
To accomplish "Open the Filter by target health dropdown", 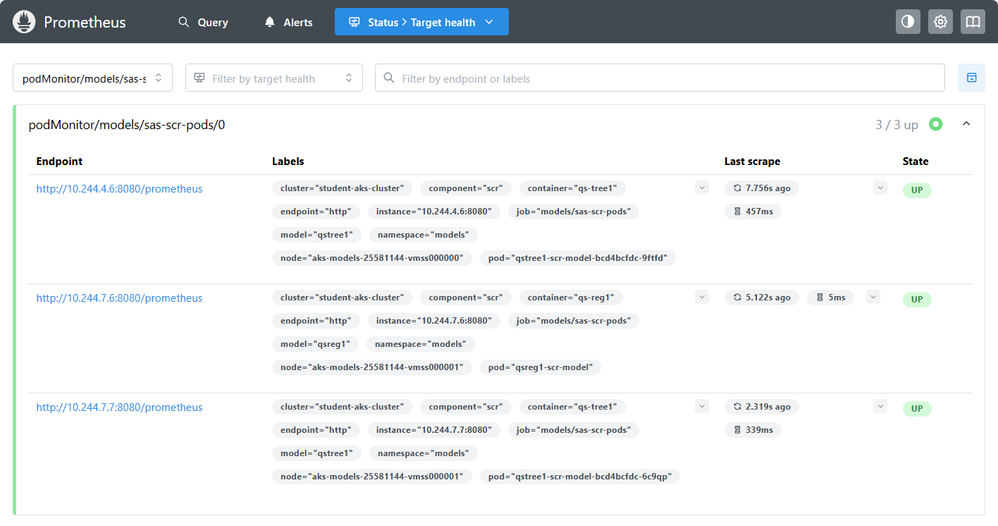I will click(274, 78).
